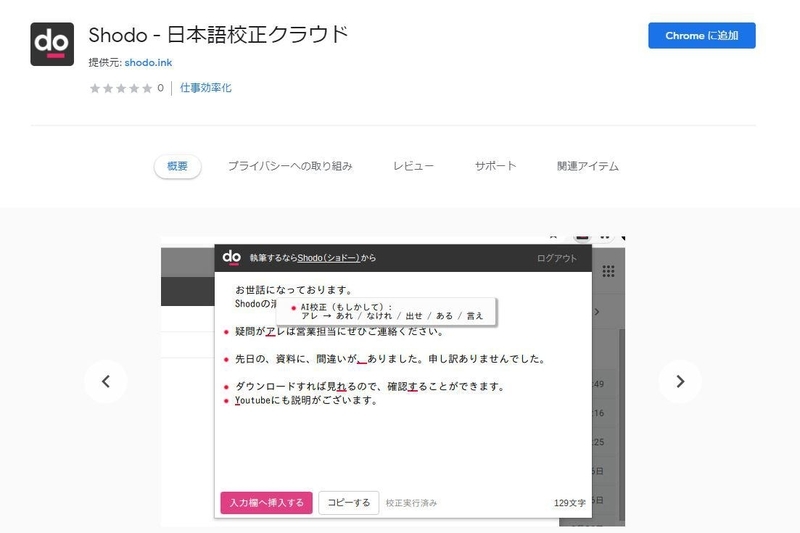This screenshot has width=800, height=533.
Task: Click the vertical scrollbar behind the popup
Action: pyautogui.click(x=621, y=423)
